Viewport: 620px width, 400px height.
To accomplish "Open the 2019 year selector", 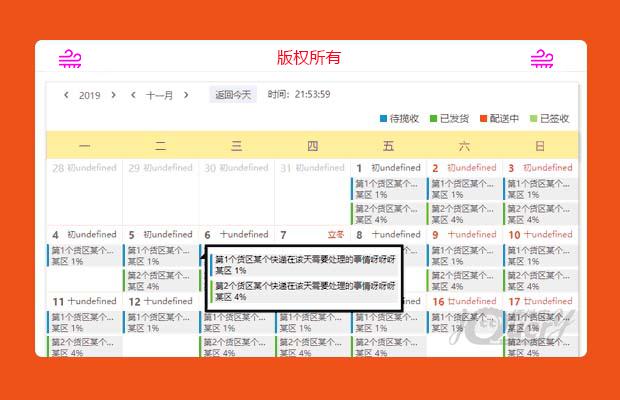I will [90, 96].
